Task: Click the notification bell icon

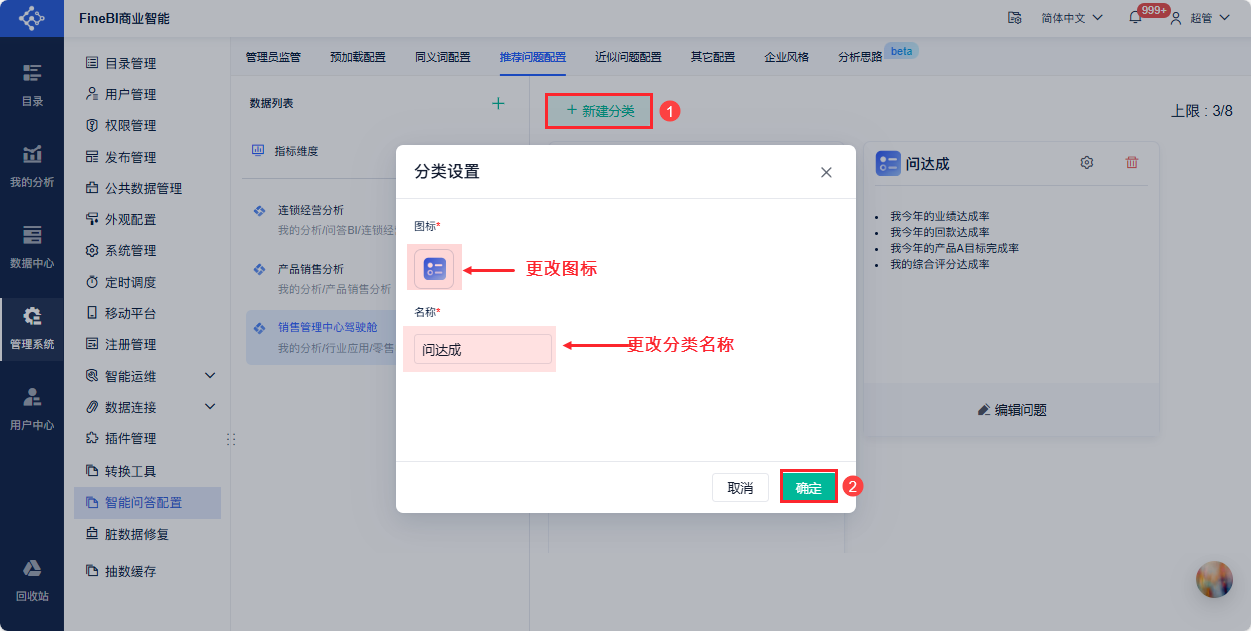Action: tap(1135, 18)
